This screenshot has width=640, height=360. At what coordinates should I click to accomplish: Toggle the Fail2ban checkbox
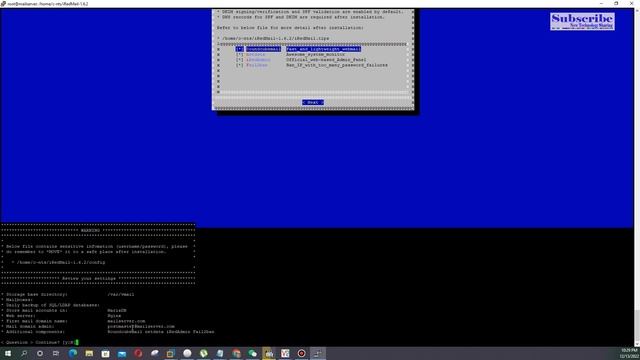point(240,65)
